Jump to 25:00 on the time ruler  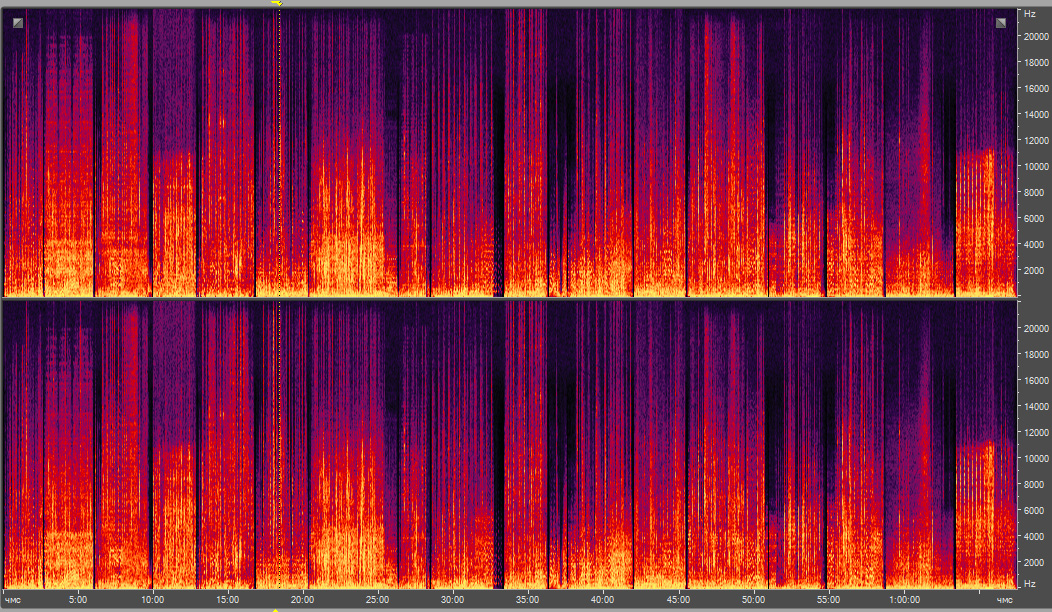[x=378, y=600]
